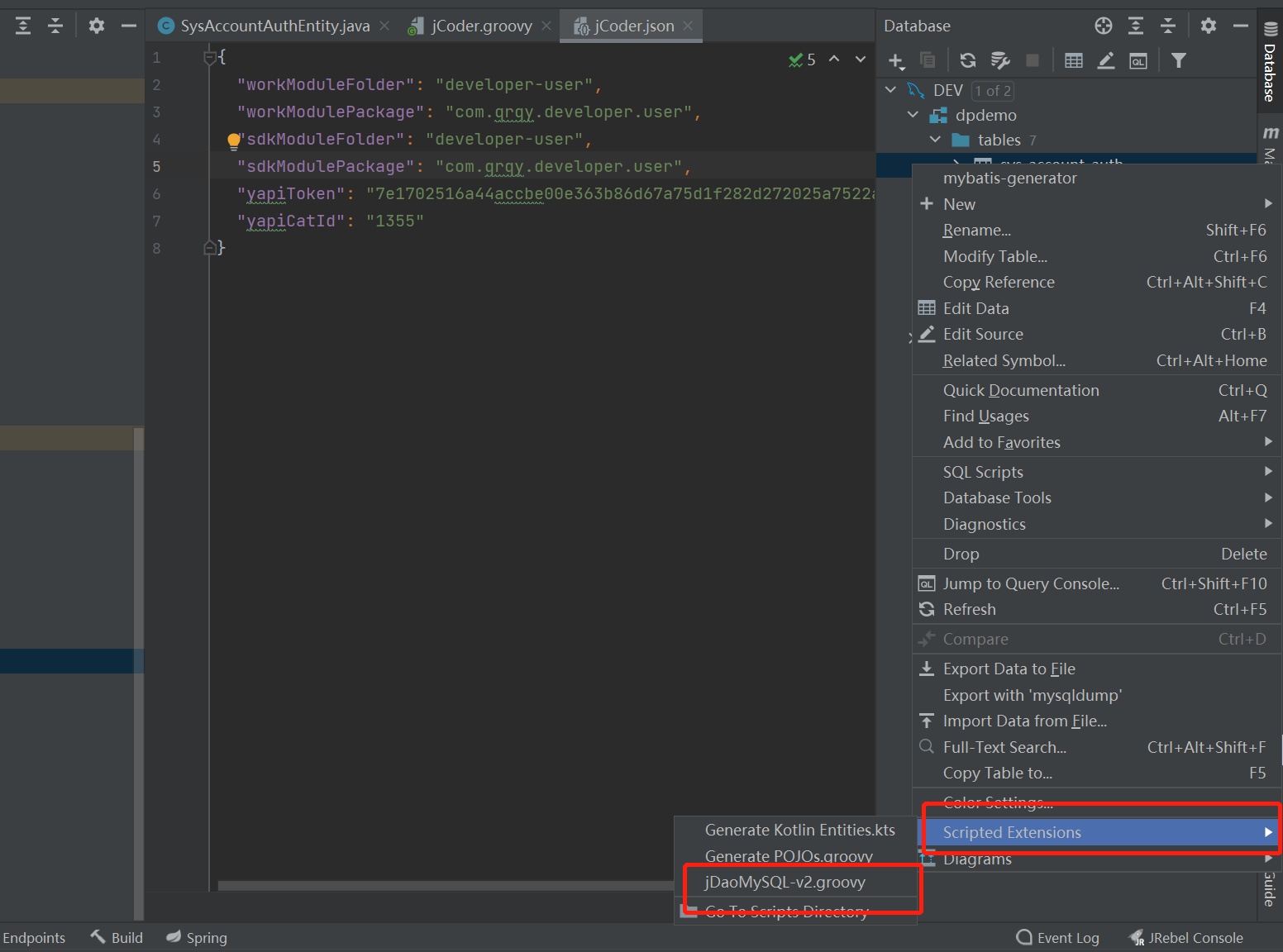The height and width of the screenshot is (952, 1283).
Task: Open table editor from Database toolbar
Action: tap(1074, 60)
